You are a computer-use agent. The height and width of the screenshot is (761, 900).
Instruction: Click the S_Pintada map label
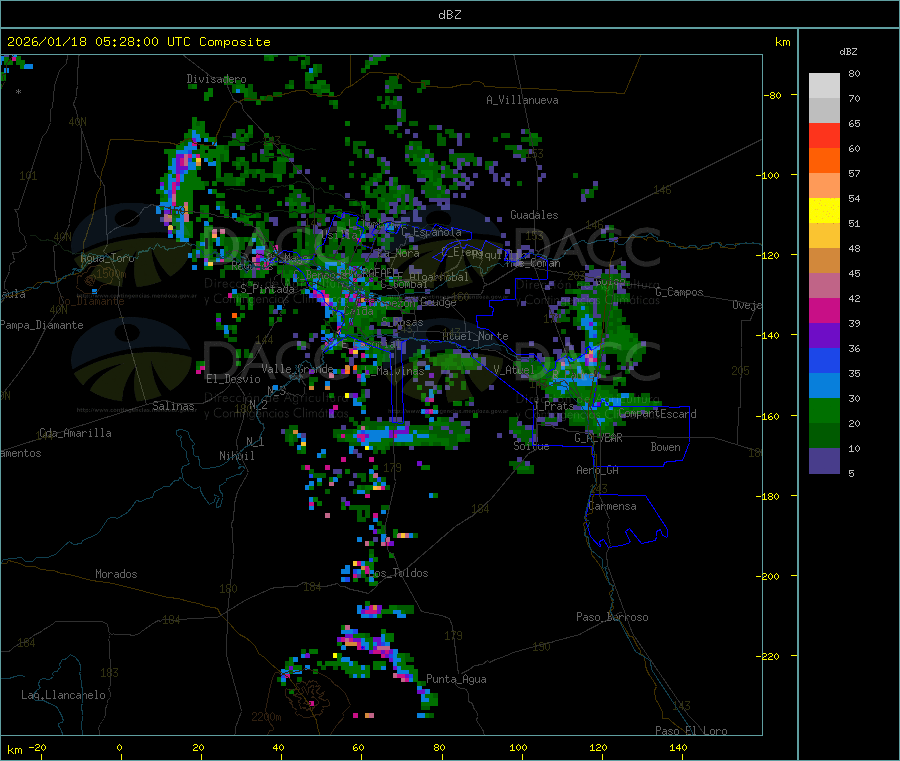(267, 289)
